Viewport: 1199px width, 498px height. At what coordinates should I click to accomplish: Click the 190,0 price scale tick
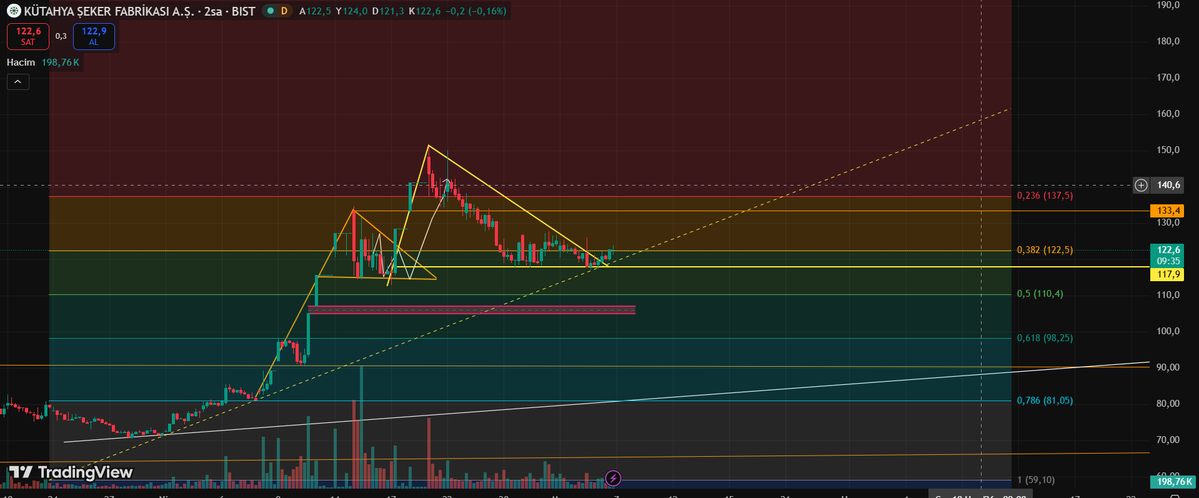[x=1166, y=5]
